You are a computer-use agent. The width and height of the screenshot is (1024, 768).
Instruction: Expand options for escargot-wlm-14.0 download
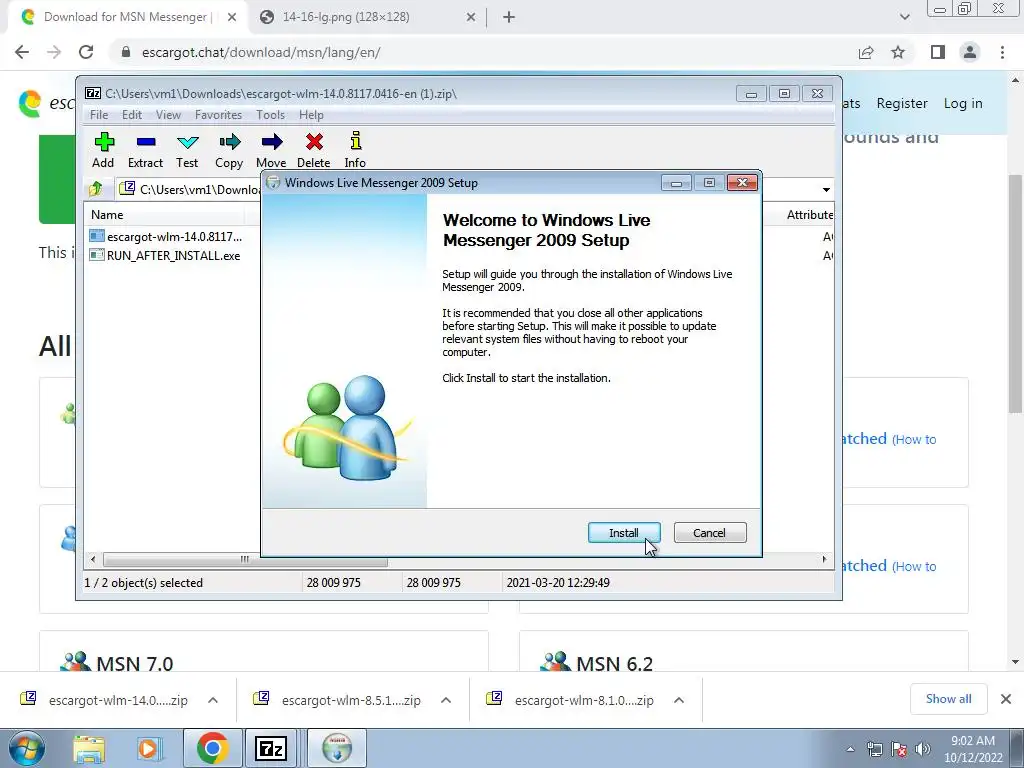pos(213,700)
